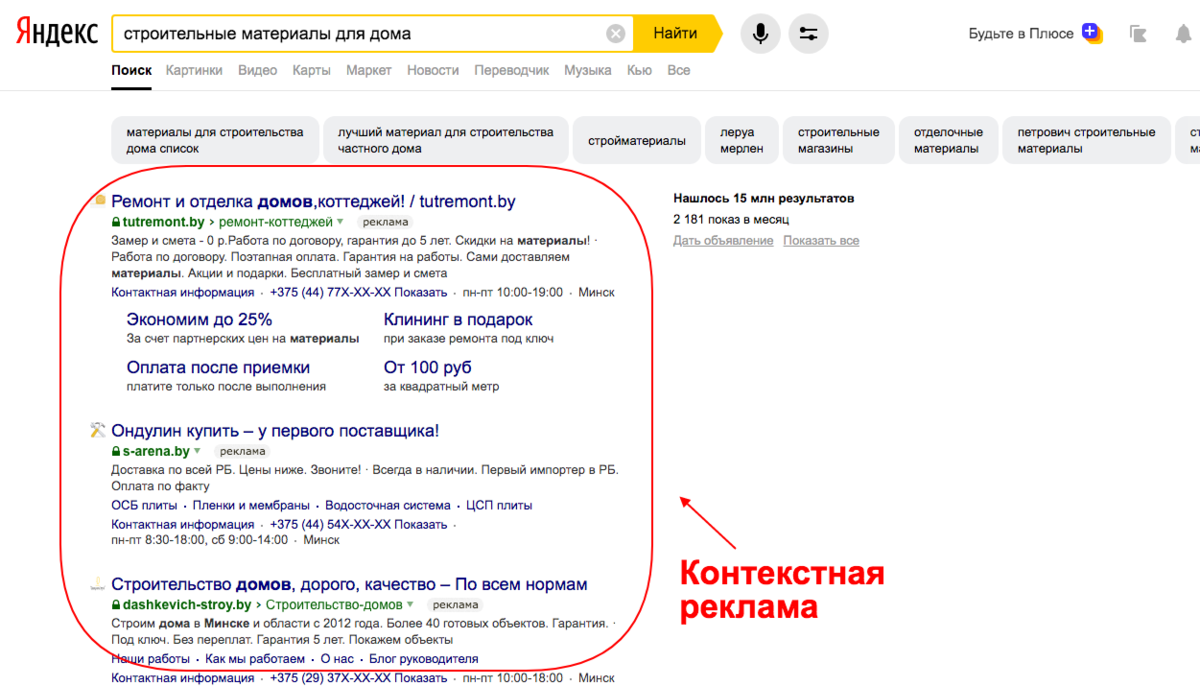Open Контактная информация under the tutremont.by ad
The image size is (1200, 686).
(183, 292)
